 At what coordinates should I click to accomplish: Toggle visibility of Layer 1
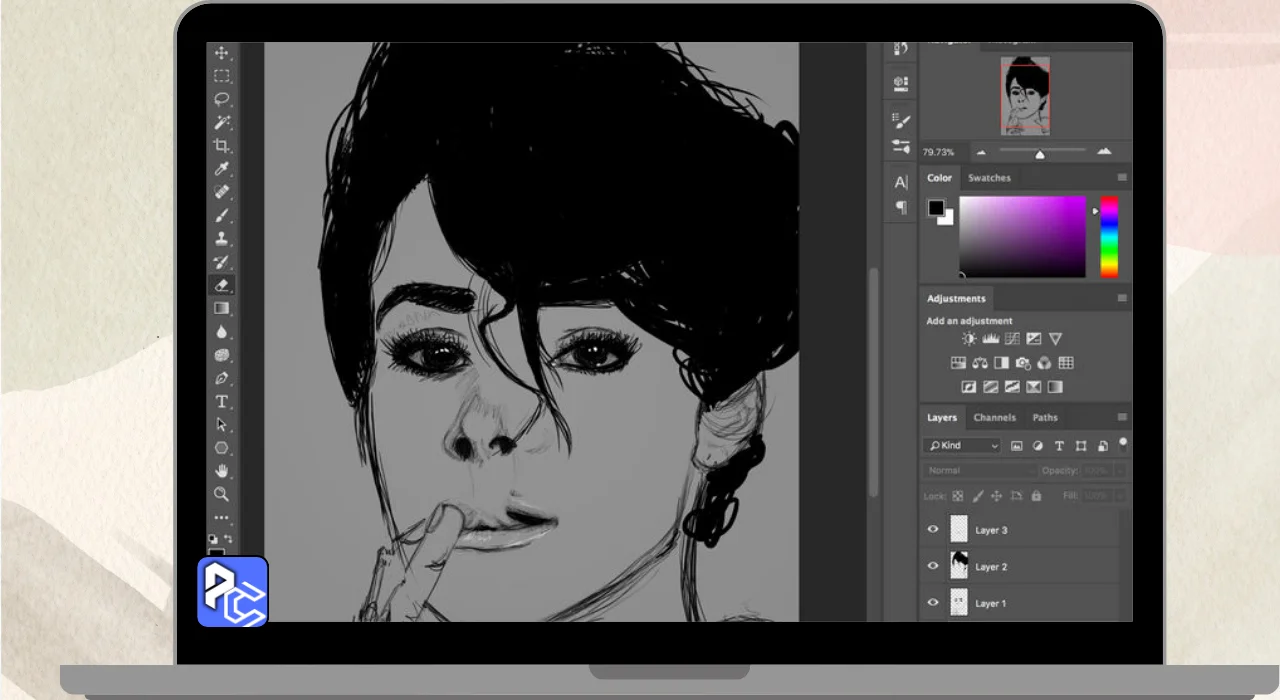tap(933, 603)
